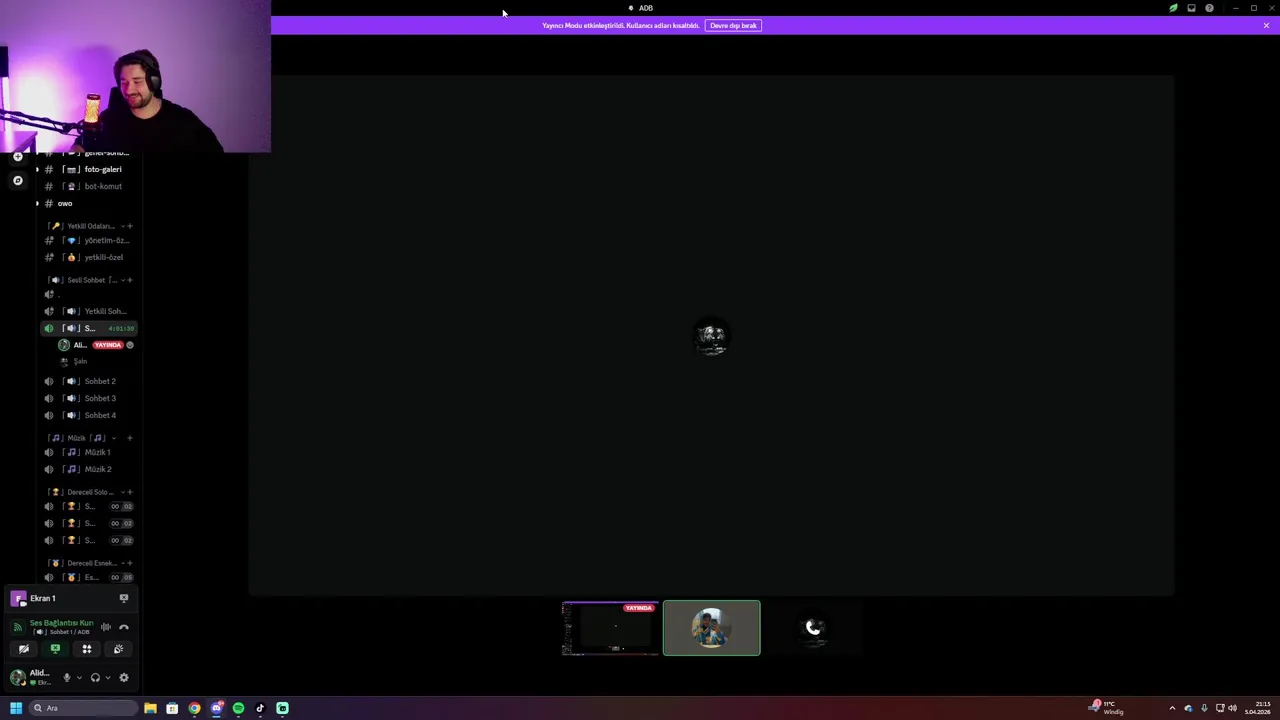Disconnect from voice with hang-up icon
This screenshot has width=1280, height=720.
(124, 628)
